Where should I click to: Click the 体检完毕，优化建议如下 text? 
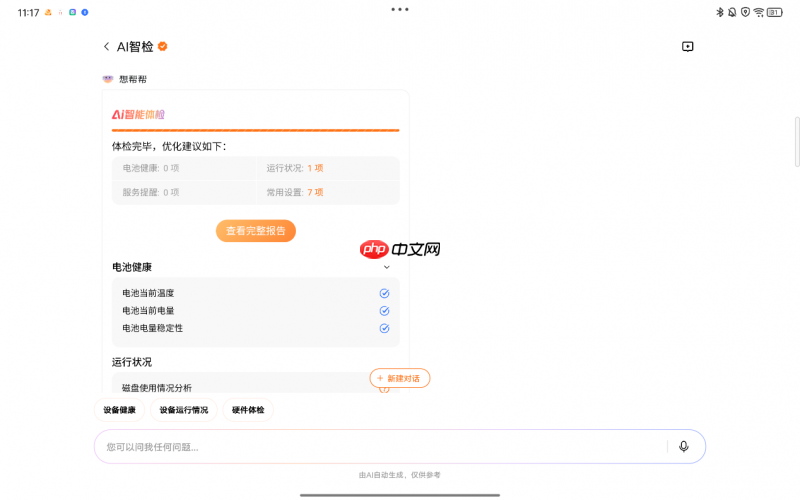coord(169,146)
